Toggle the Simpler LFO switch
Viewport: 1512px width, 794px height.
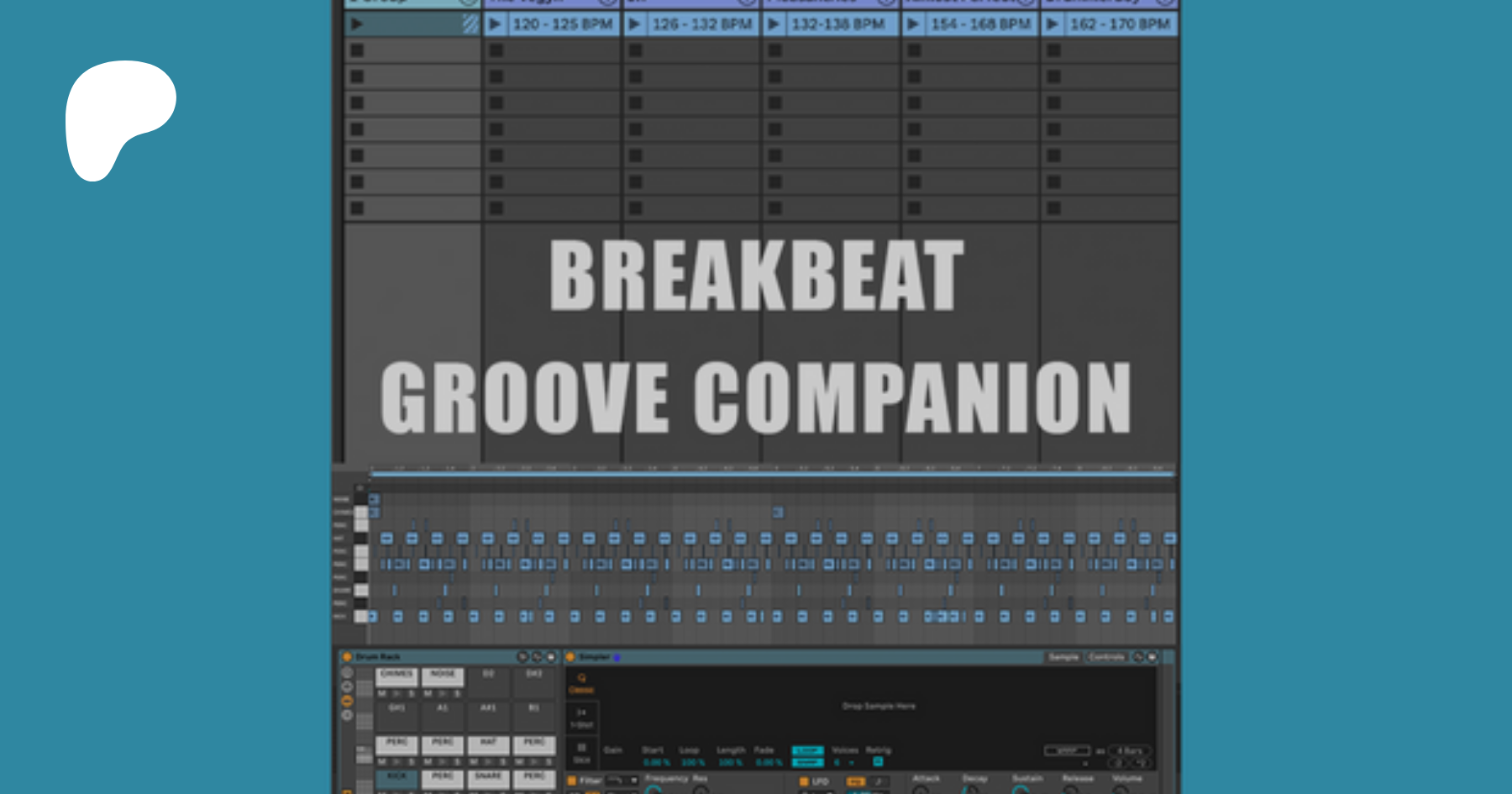(804, 781)
